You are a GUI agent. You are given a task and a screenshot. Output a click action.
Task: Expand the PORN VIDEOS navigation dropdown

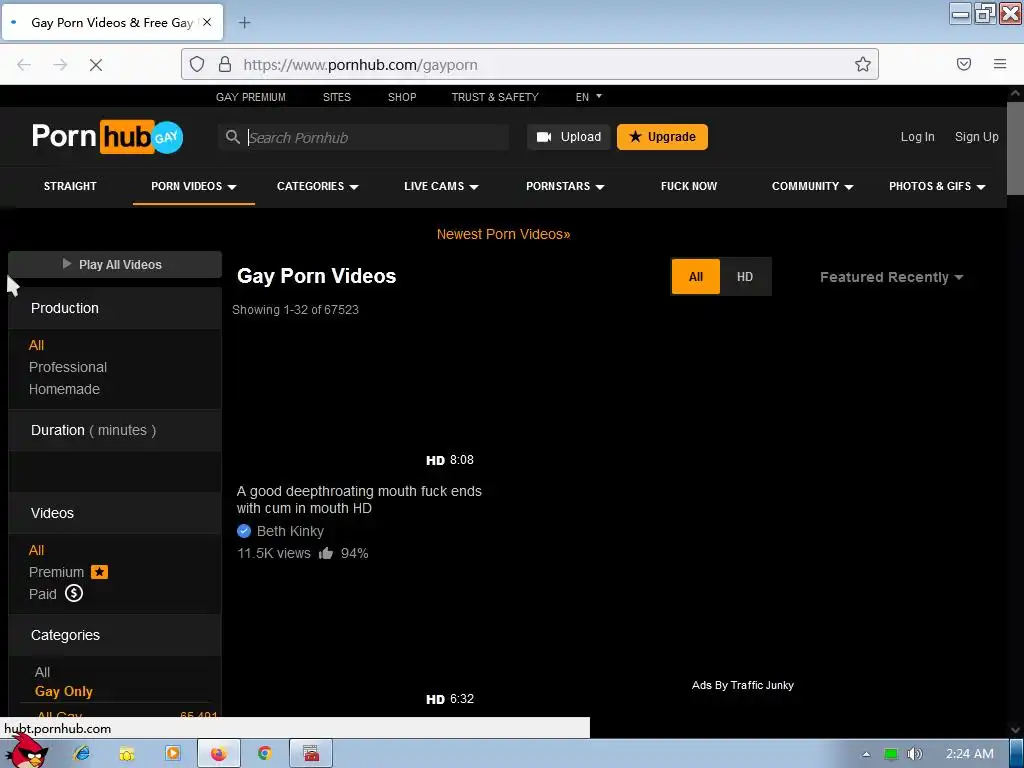[193, 186]
